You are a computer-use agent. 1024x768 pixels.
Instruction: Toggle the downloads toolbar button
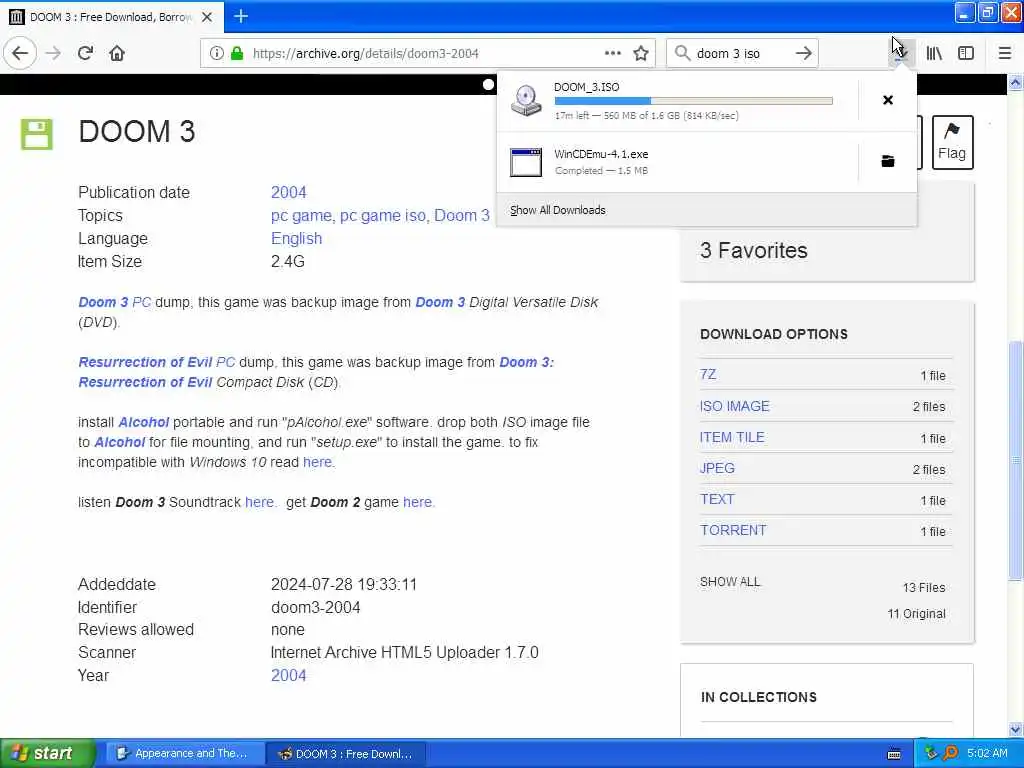[x=901, y=53]
